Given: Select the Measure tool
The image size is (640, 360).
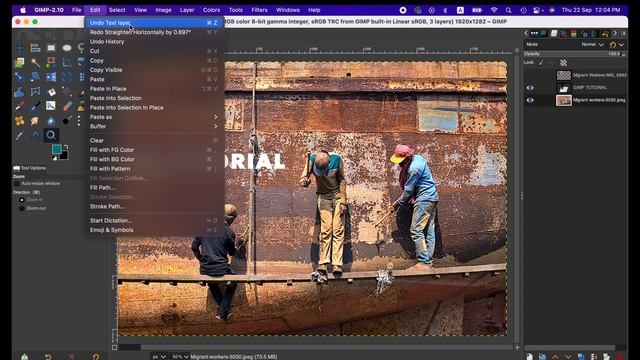Looking at the screenshot, I should point(35,135).
